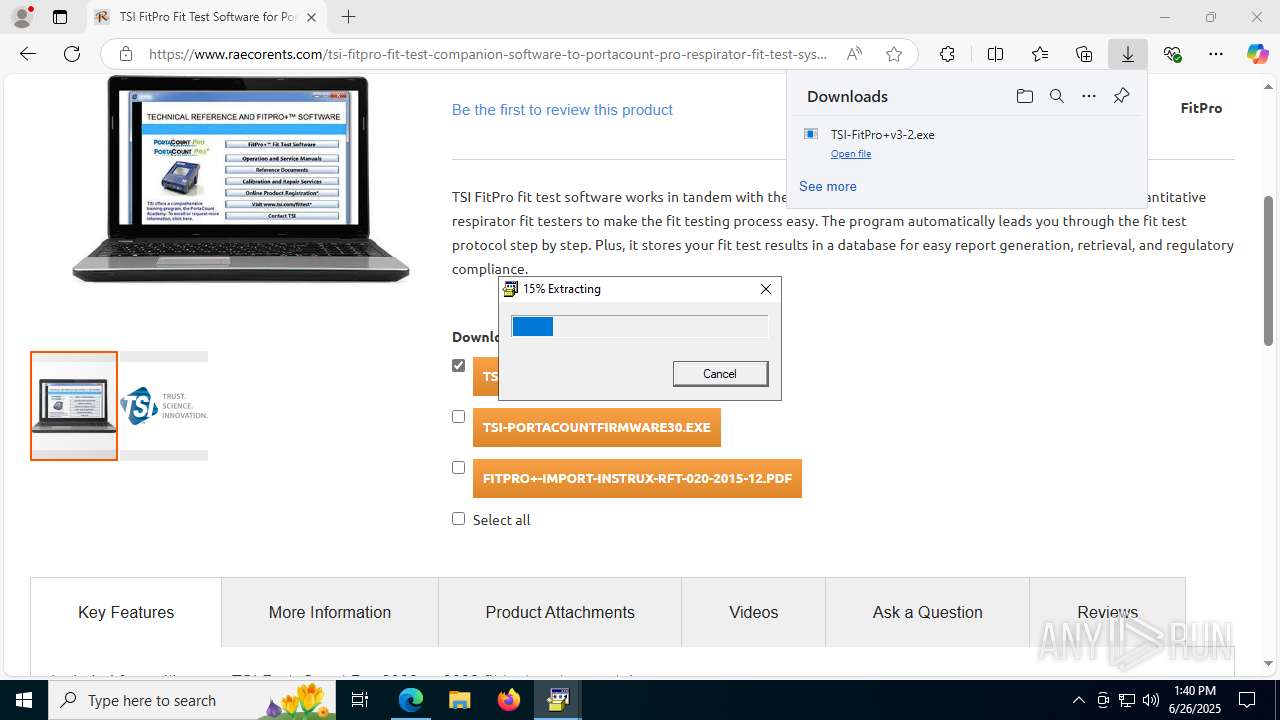The height and width of the screenshot is (720, 1280).
Task: Switch to Videos tab
Action: (x=753, y=612)
